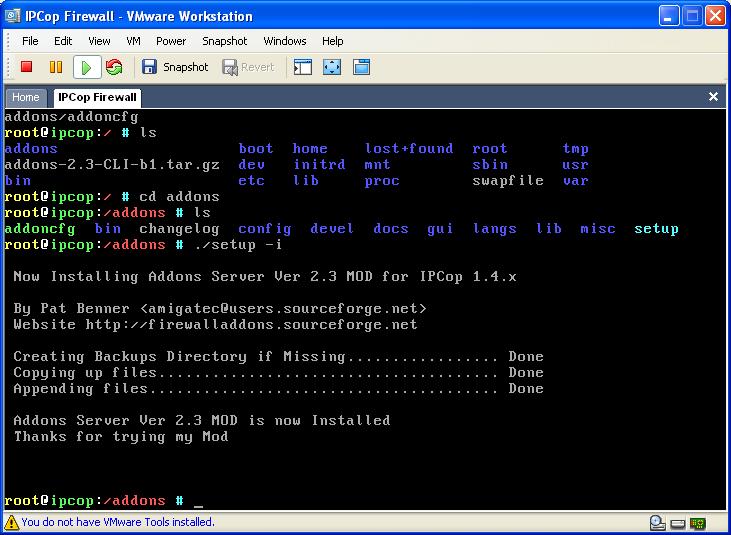
Task: Close the IPCop Firewall tab with X
Action: pos(713,96)
